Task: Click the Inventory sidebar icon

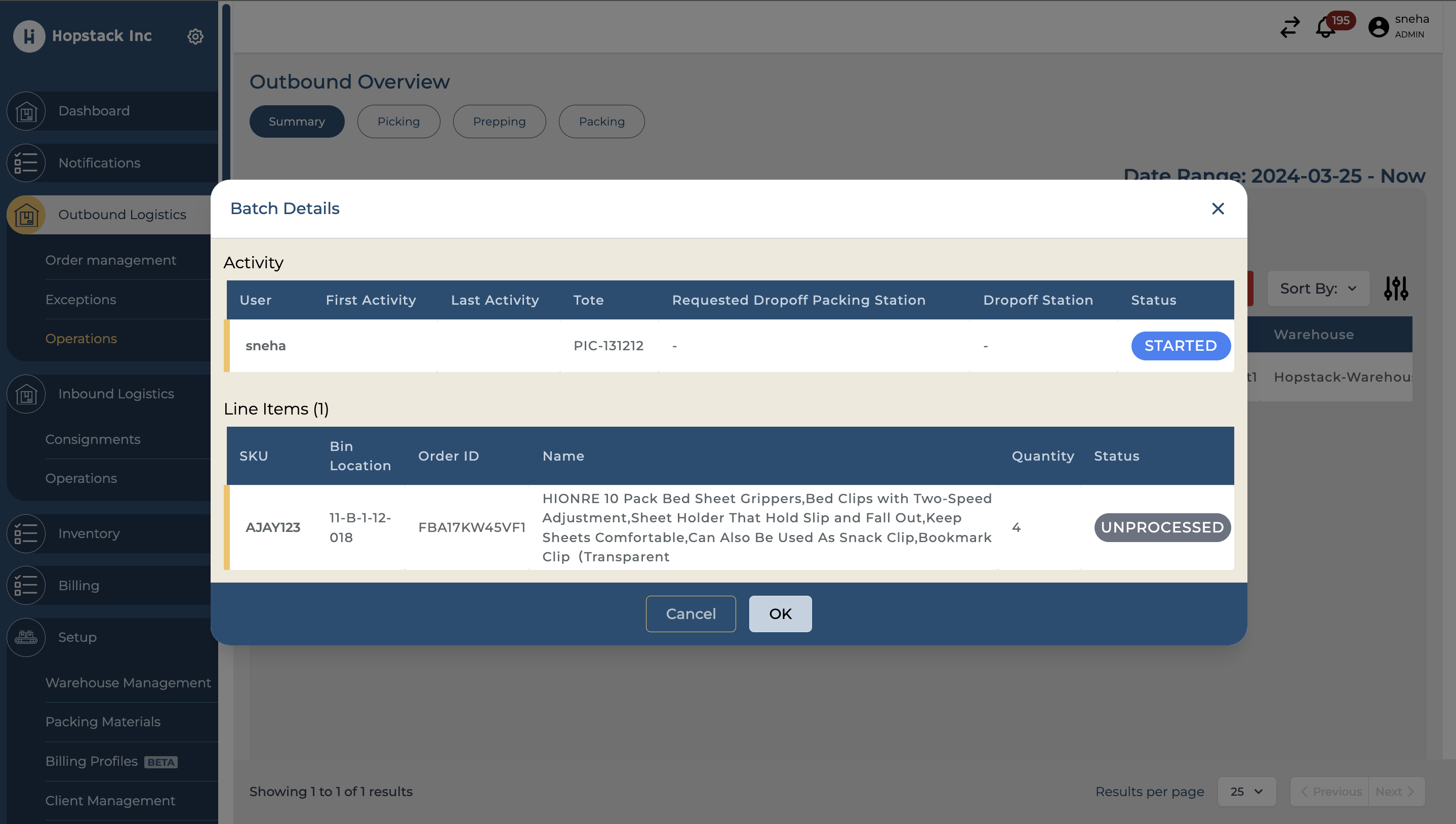Action: point(26,533)
